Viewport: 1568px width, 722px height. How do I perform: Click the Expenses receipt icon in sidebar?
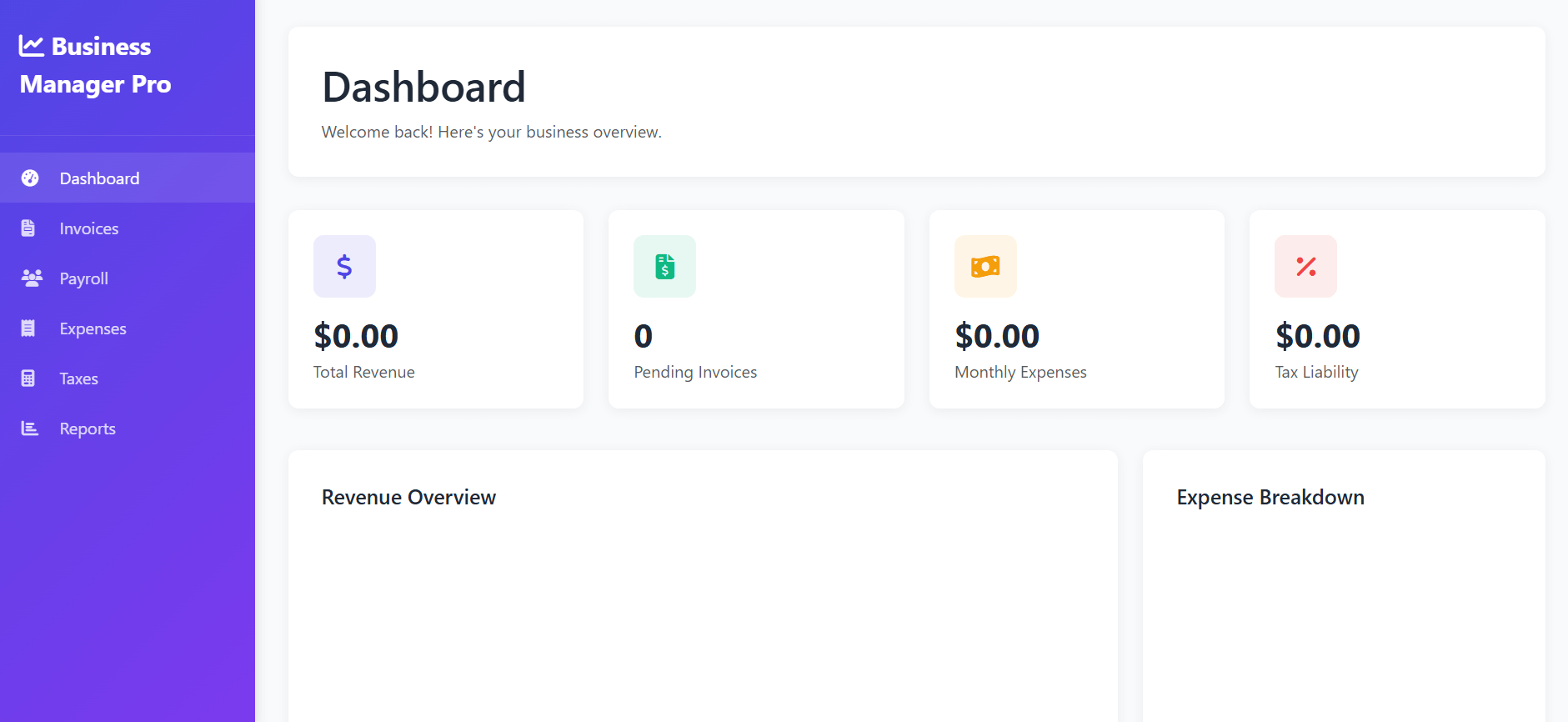click(28, 328)
